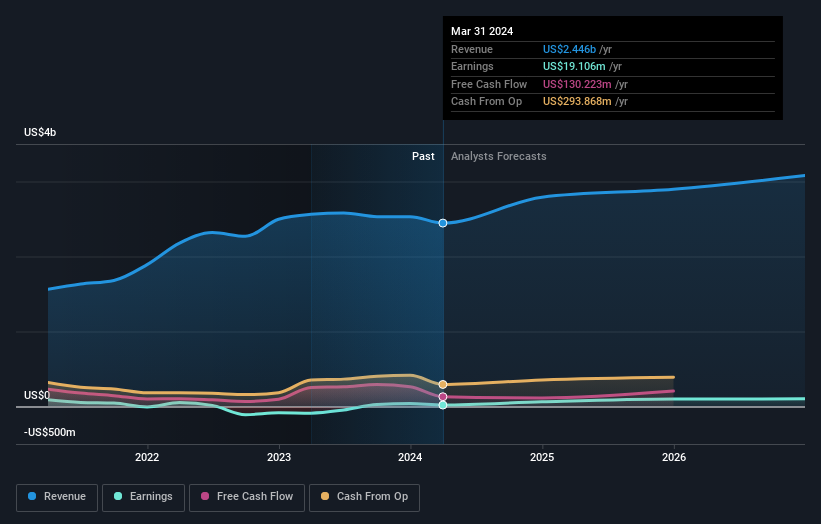Click the US$293.868m cash from op value
Screen dimensions: 821x524
(577, 102)
